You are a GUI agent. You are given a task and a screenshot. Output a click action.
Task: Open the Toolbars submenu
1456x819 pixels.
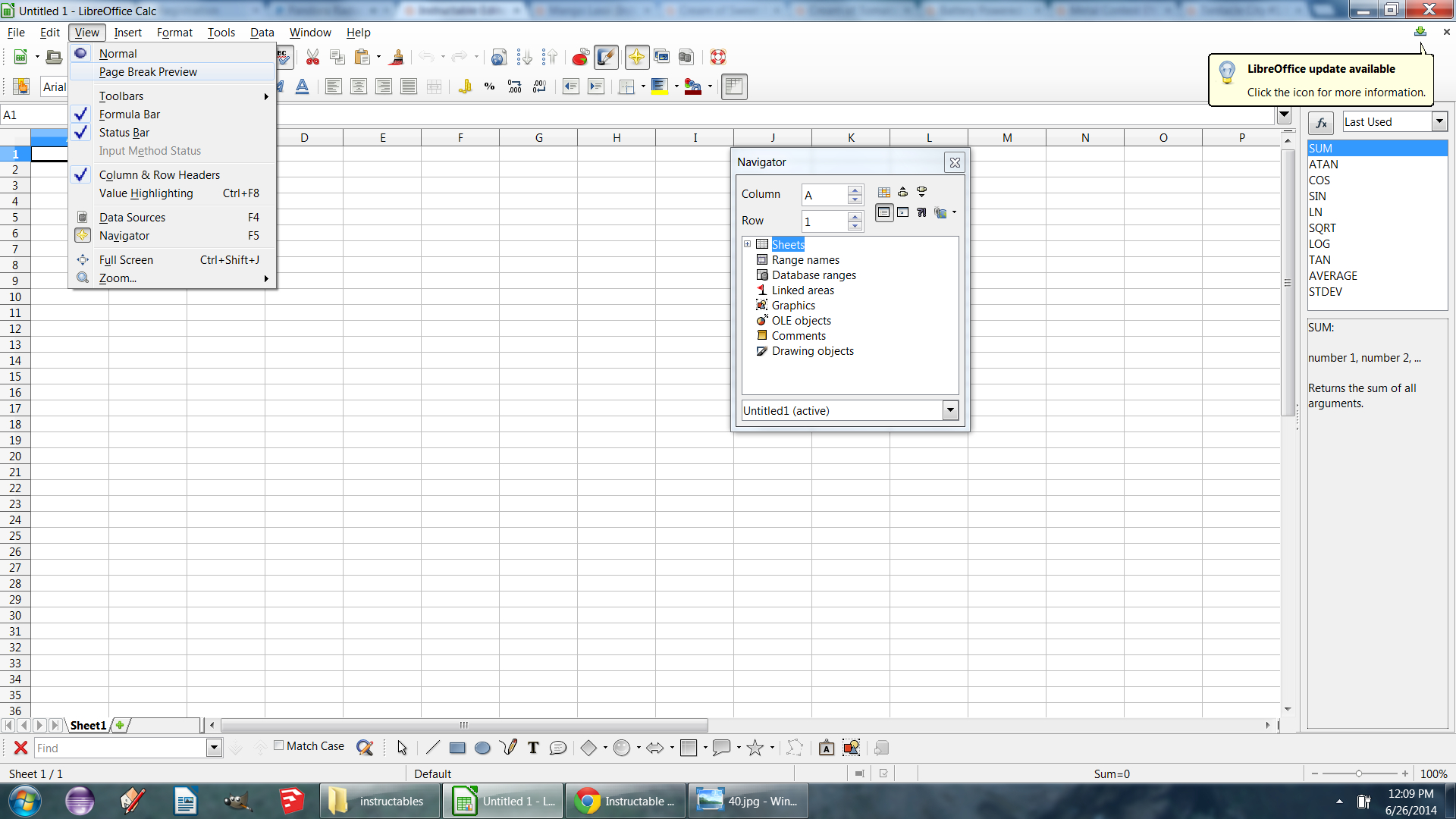tap(171, 96)
